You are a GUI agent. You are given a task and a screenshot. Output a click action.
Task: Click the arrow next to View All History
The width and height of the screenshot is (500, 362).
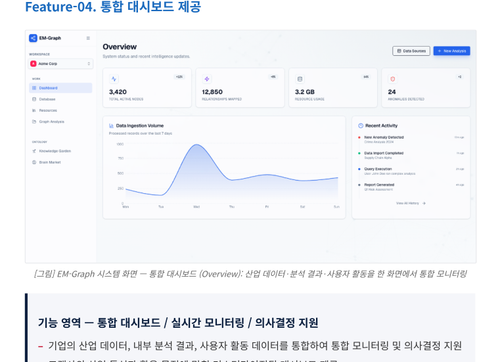click(424, 203)
